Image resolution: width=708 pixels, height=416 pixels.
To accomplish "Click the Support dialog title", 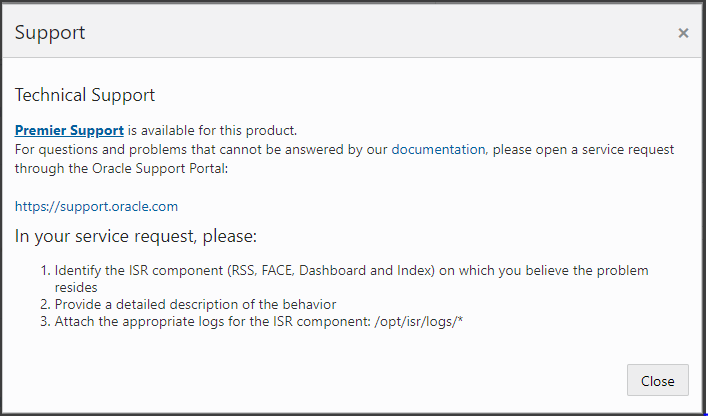I will click(x=50, y=33).
